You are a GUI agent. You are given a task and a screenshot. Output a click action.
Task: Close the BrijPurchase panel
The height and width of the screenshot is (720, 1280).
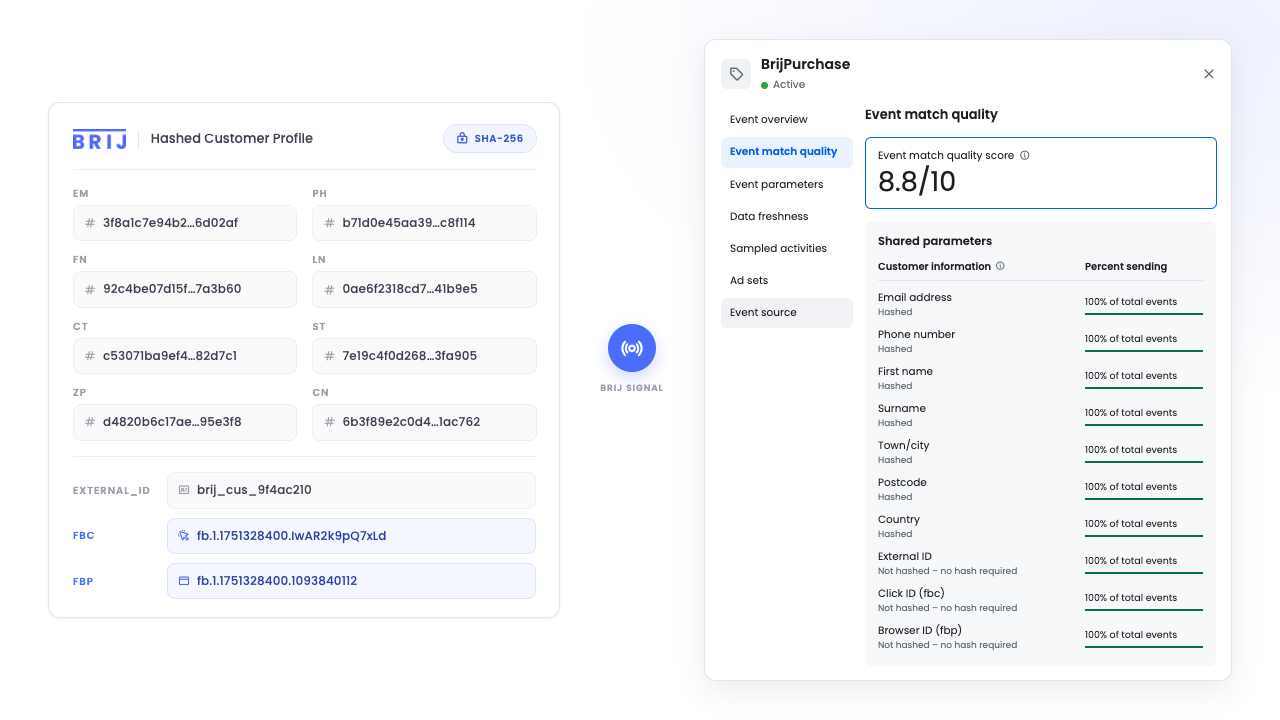coord(1209,74)
